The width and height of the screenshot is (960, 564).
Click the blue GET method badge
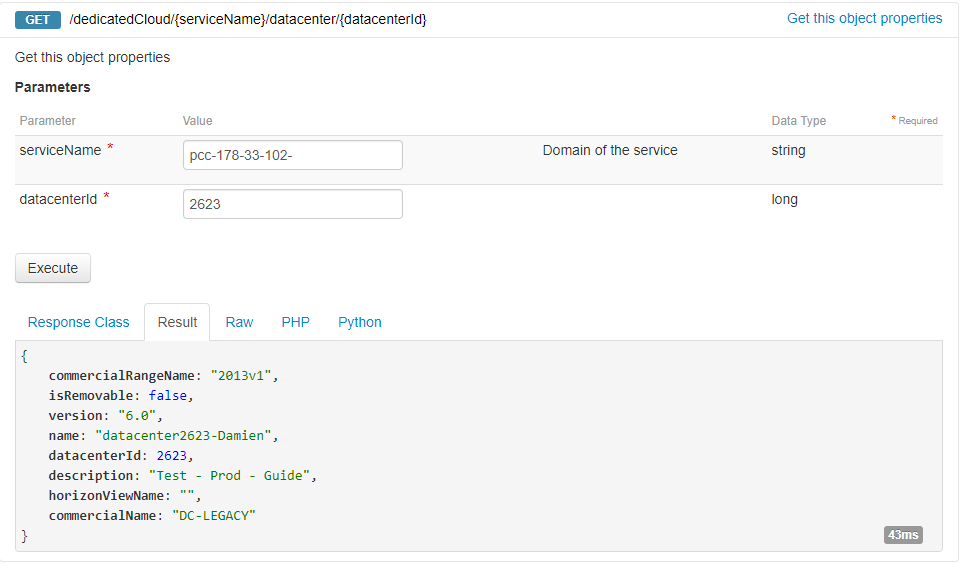pyautogui.click(x=38, y=19)
